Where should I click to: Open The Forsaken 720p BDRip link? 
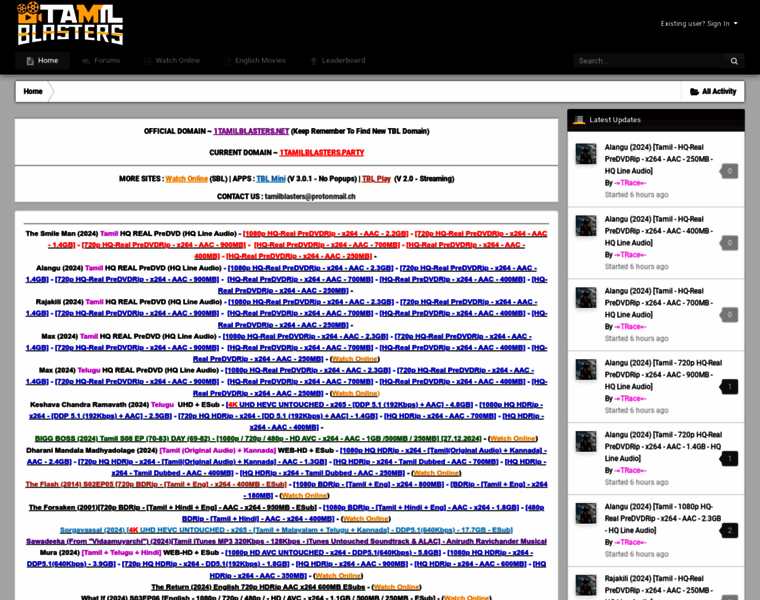click(173, 507)
